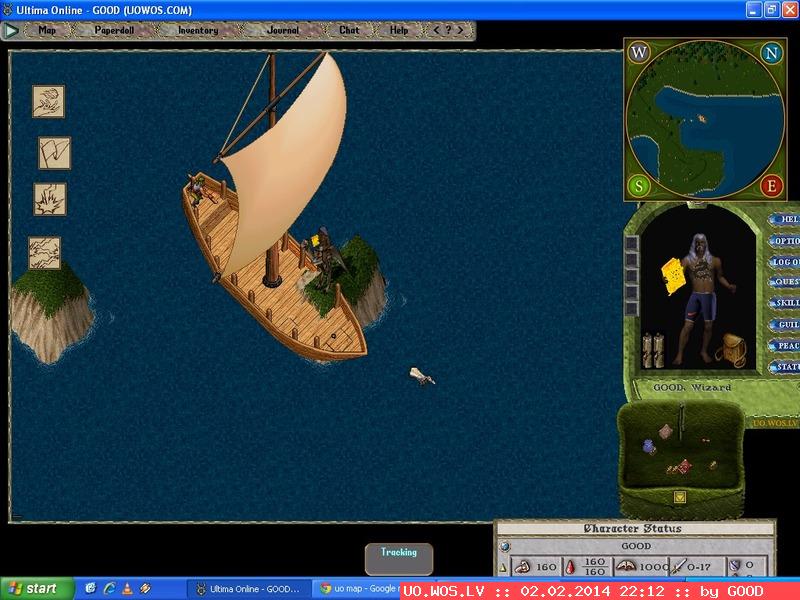Click the E compass marker on radar
Screen dimensions: 800x600
point(771,186)
